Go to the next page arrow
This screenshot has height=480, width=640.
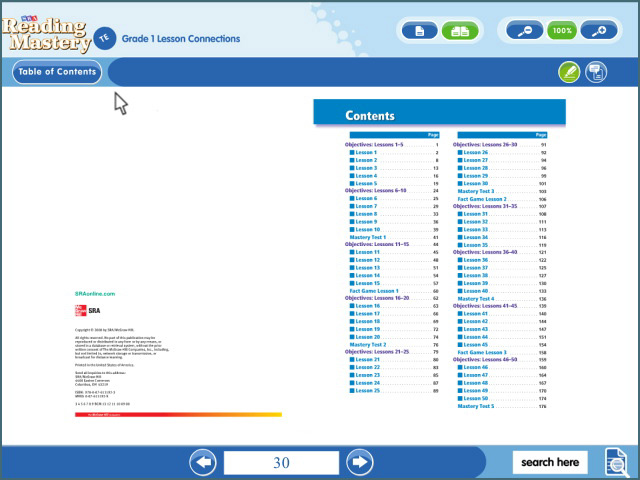coord(359,462)
